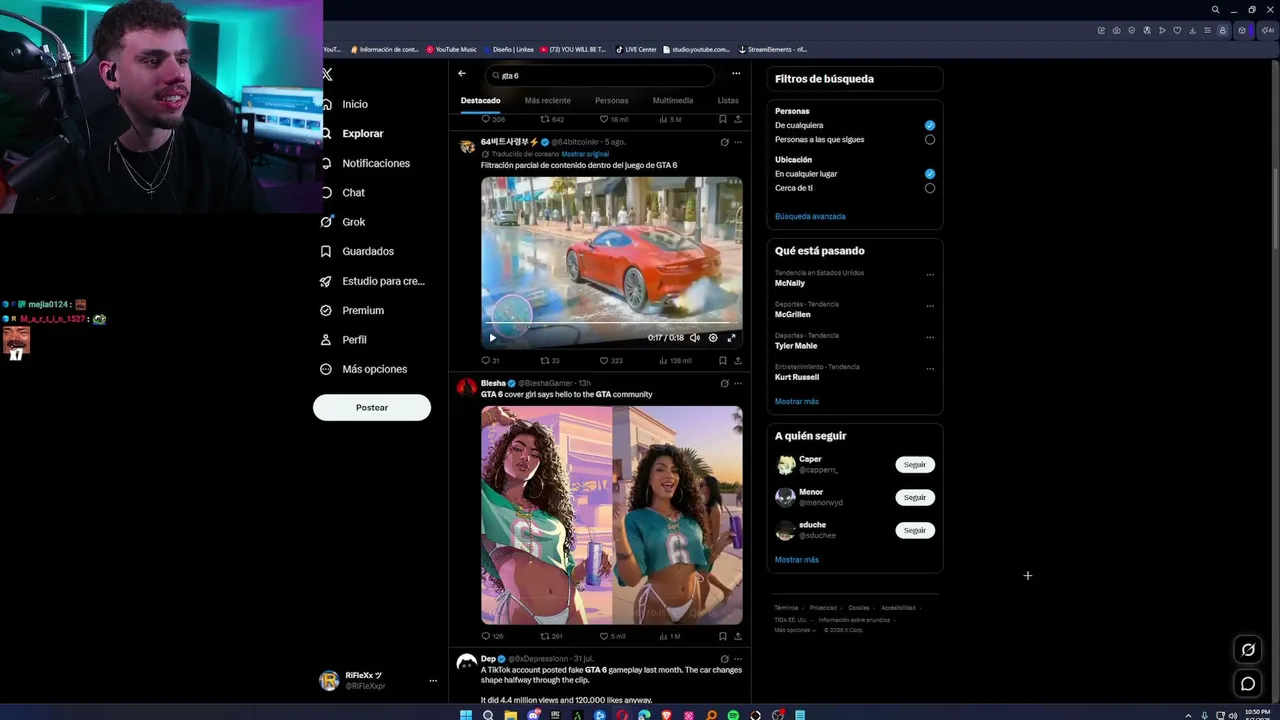Click the Postear button
The width and height of the screenshot is (1280, 720).
(x=372, y=407)
